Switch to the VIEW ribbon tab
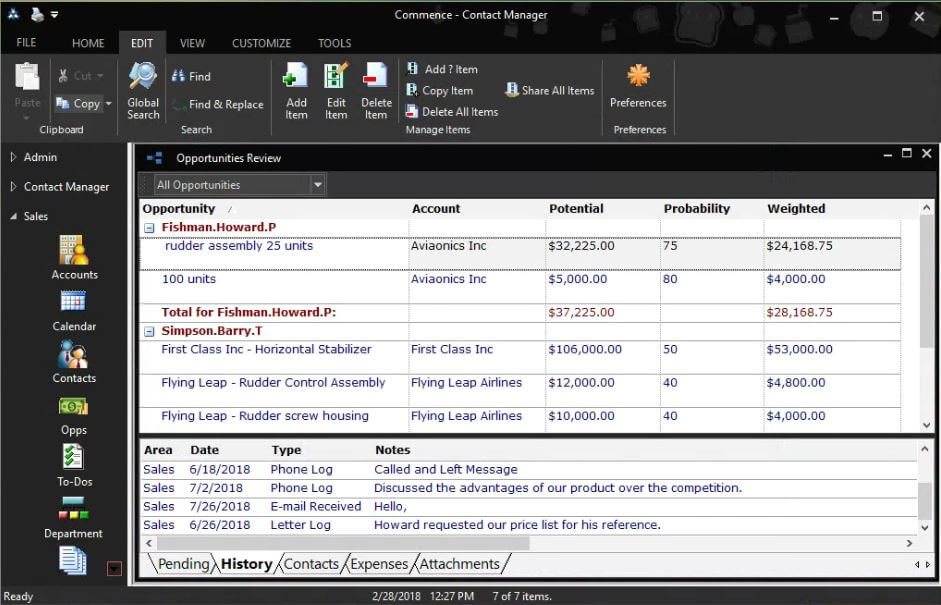The image size is (941, 605). click(x=192, y=43)
